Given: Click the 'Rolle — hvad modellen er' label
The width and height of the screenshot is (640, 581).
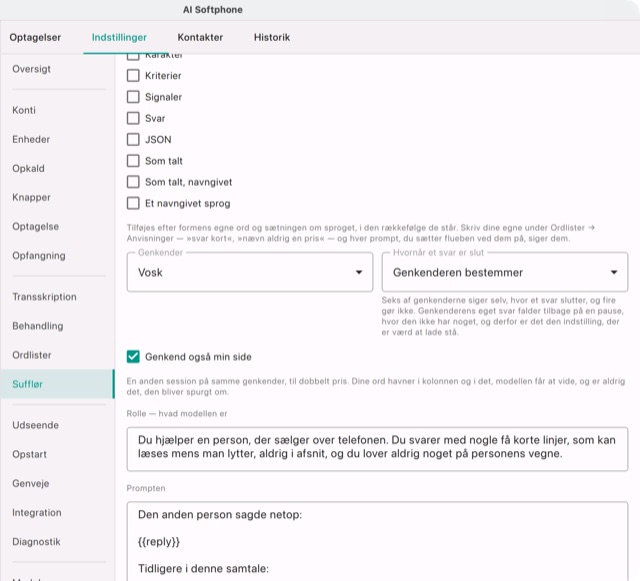Looking at the screenshot, I should point(177,414).
